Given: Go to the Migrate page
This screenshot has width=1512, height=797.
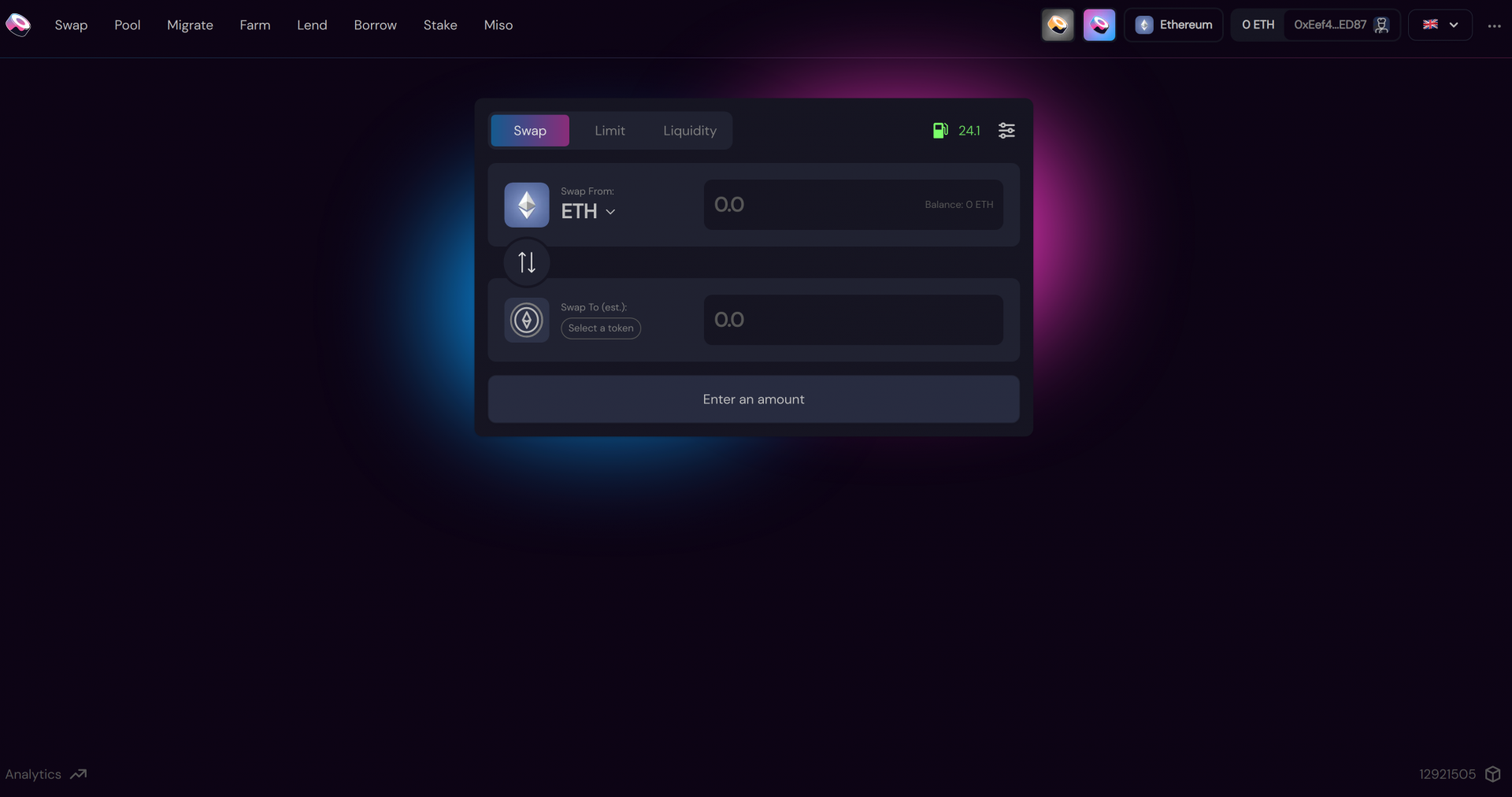Looking at the screenshot, I should 190,25.
